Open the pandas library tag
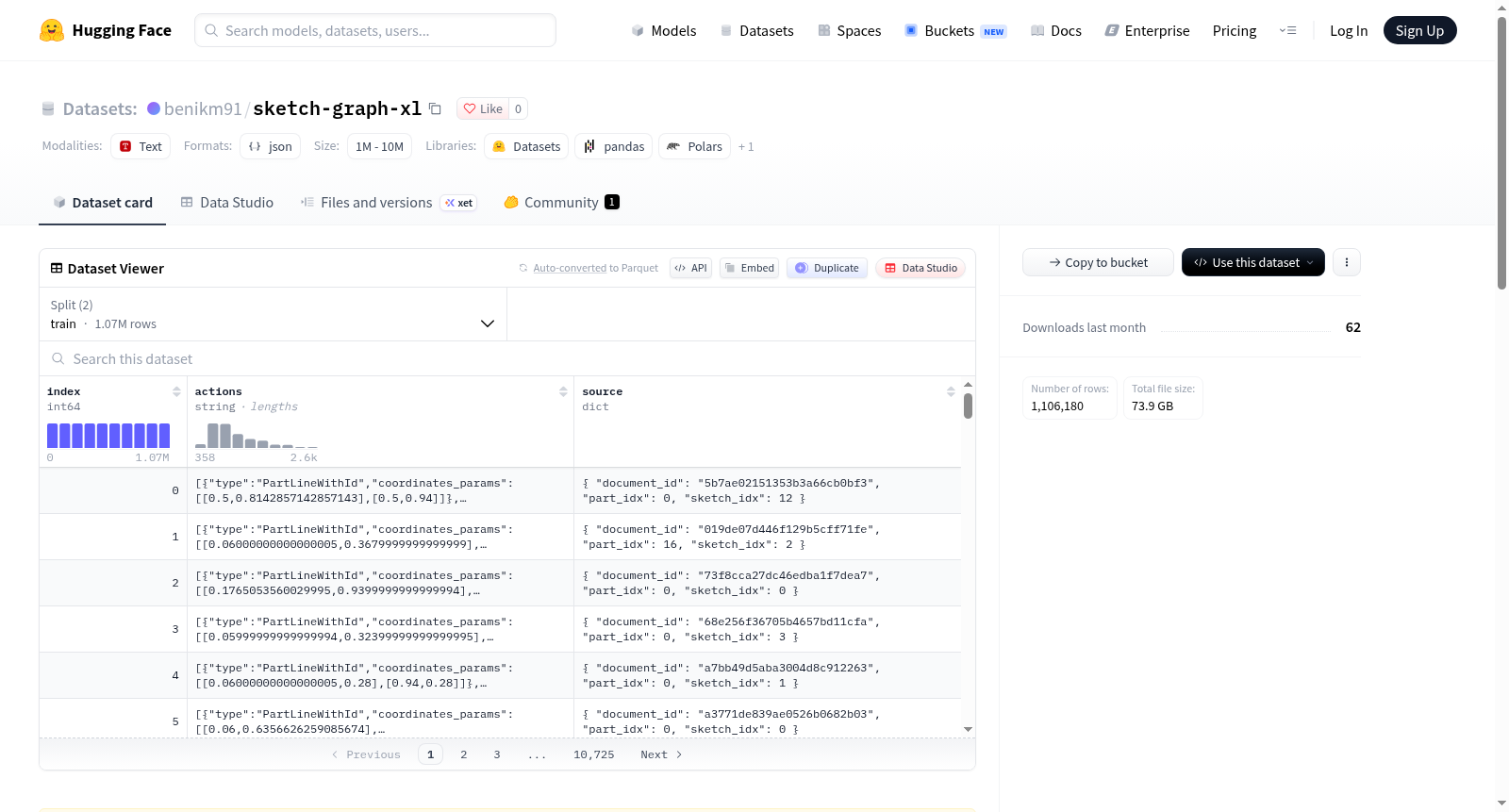1509x812 pixels. coord(614,146)
